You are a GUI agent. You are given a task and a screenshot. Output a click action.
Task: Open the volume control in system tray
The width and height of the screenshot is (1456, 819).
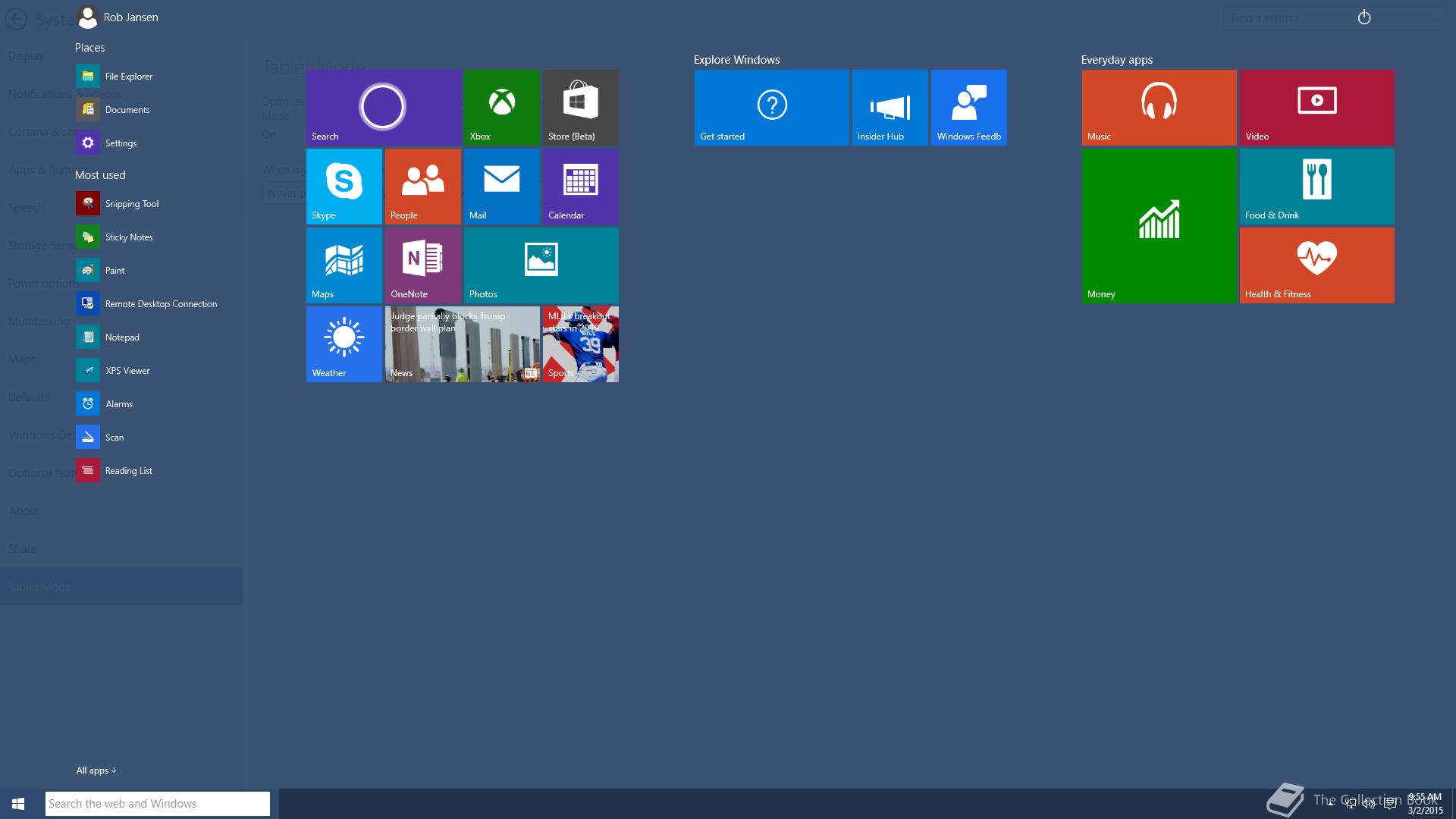pyautogui.click(x=1369, y=804)
